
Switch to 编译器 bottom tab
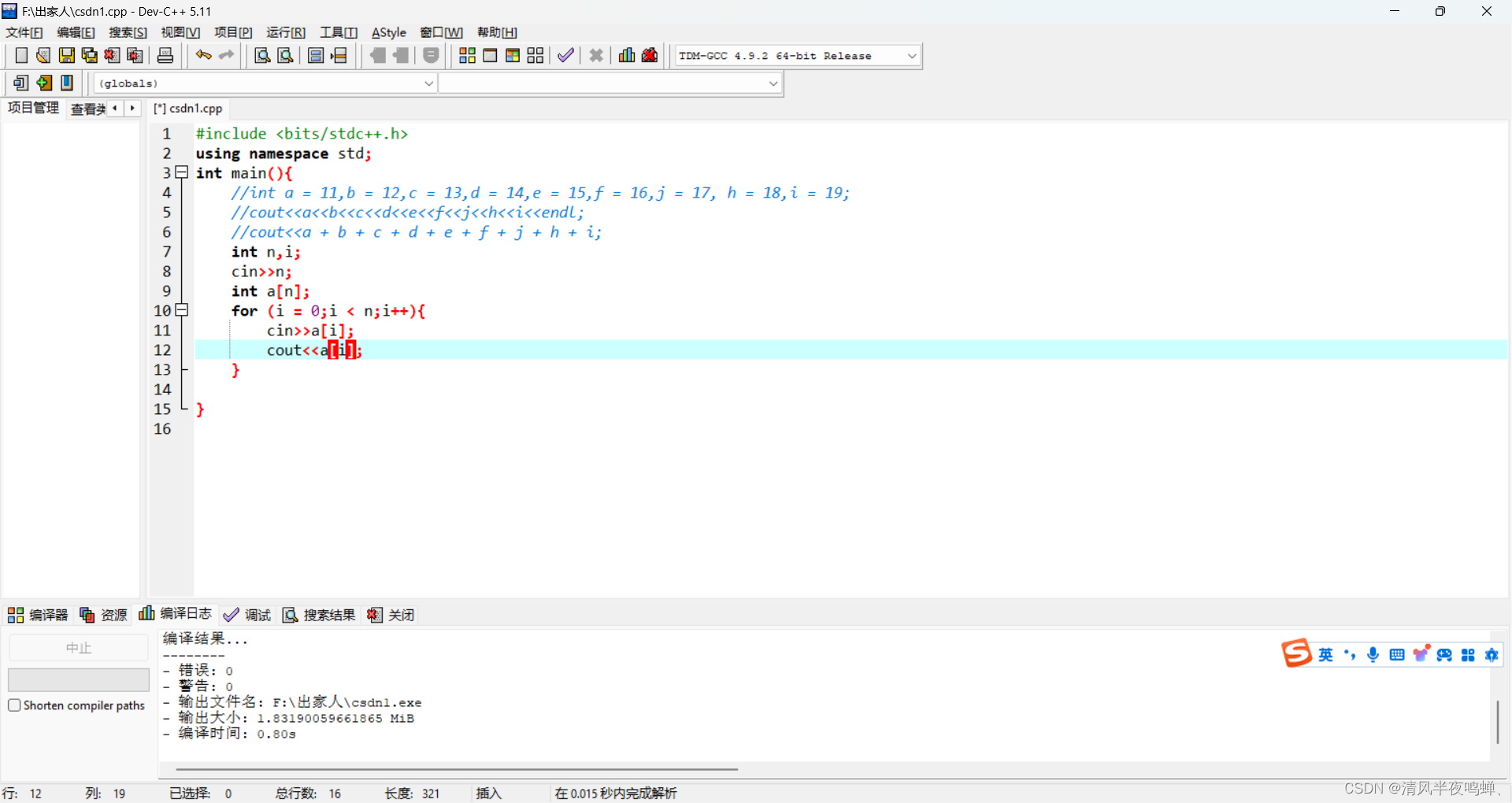coord(38,615)
